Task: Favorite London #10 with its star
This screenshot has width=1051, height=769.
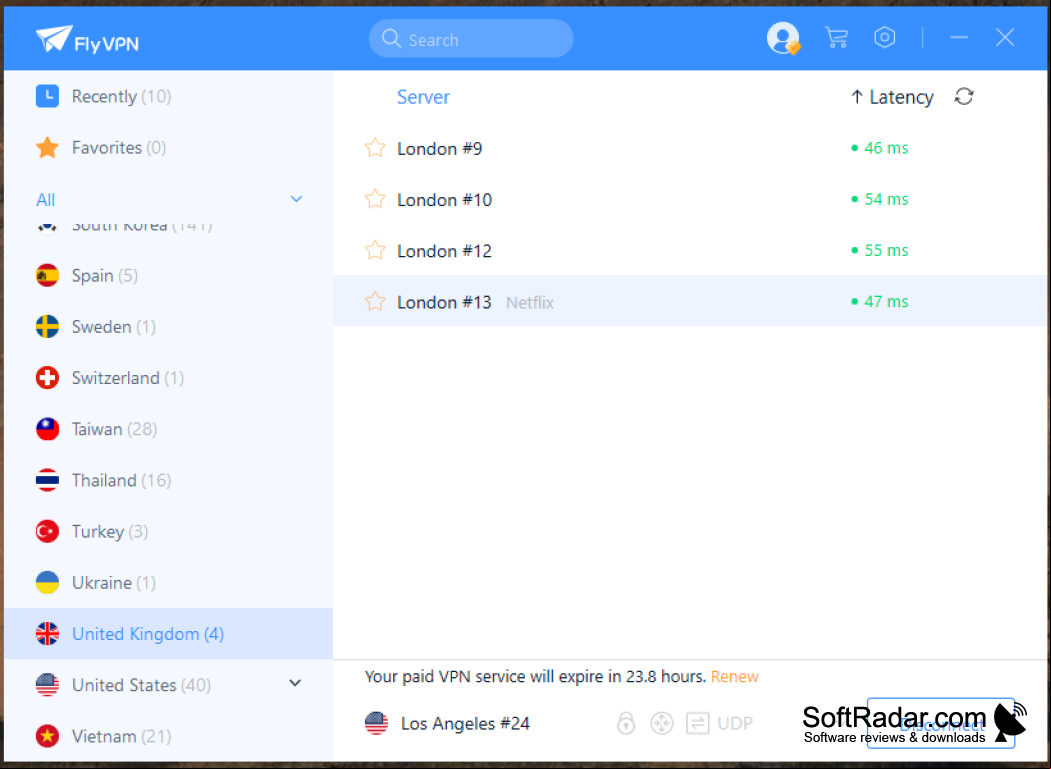Action: 375,199
